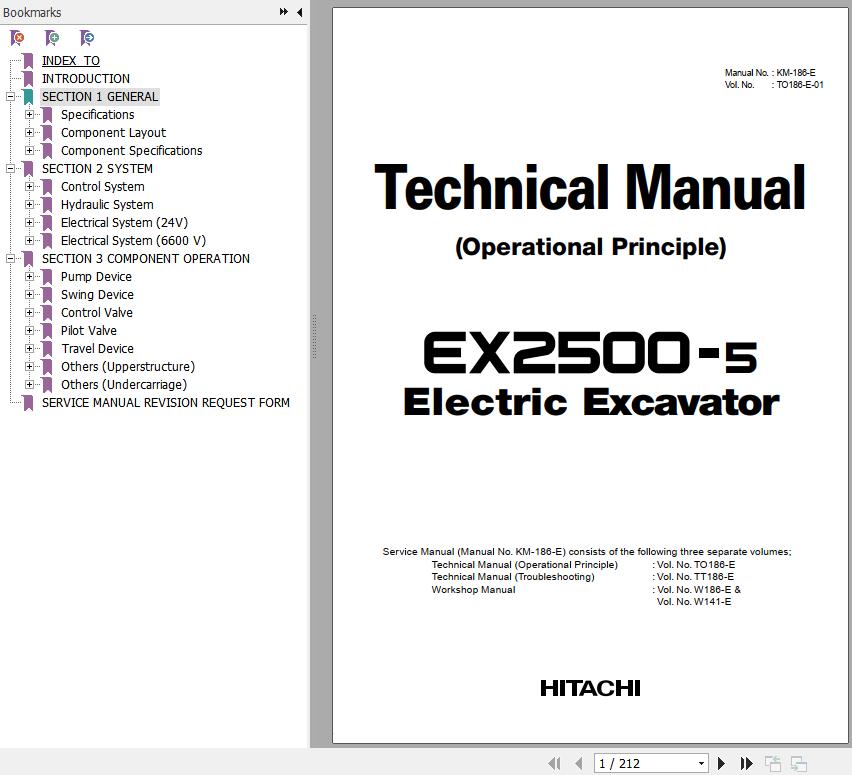Click the bookmark icon beside Pilot Valve
The width and height of the screenshot is (852, 775).
[x=47, y=330]
